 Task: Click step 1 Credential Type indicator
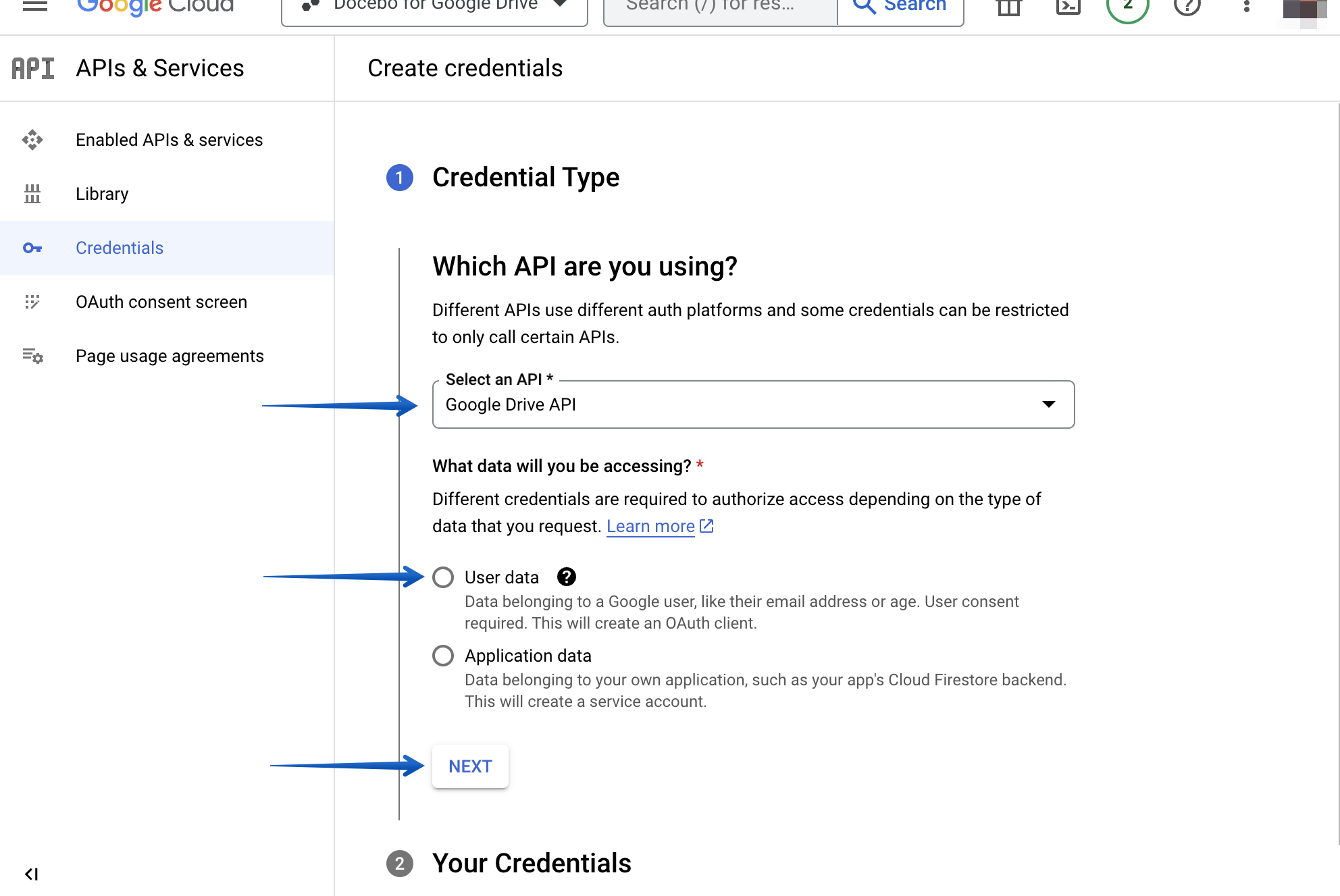[400, 178]
